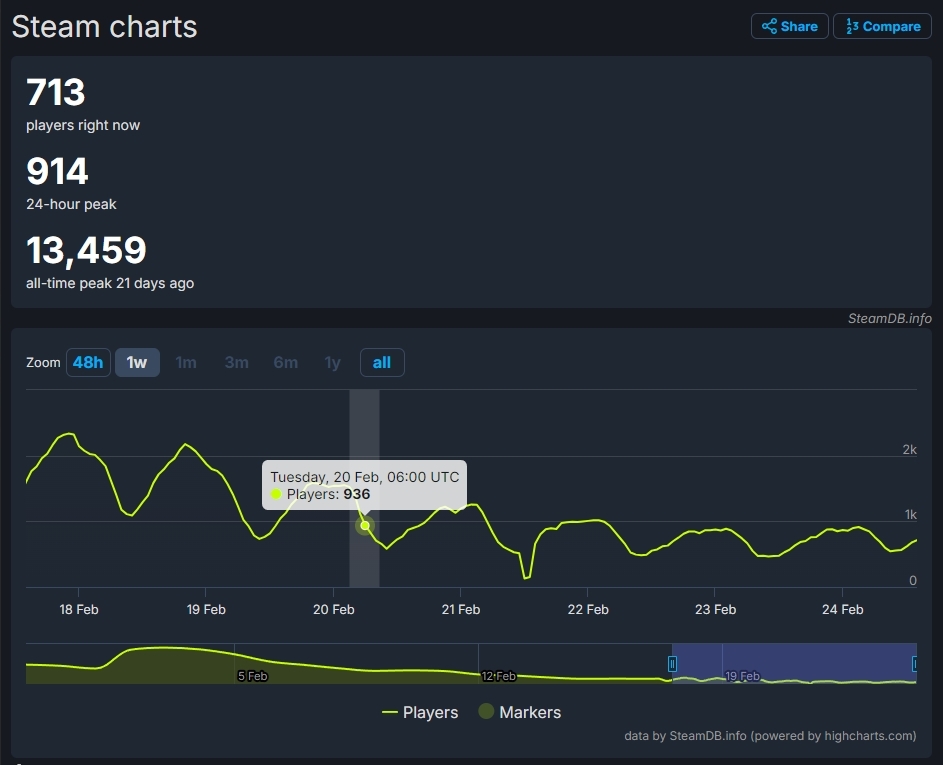Toggle the Players series in legend
The image size is (943, 765).
click(420, 712)
